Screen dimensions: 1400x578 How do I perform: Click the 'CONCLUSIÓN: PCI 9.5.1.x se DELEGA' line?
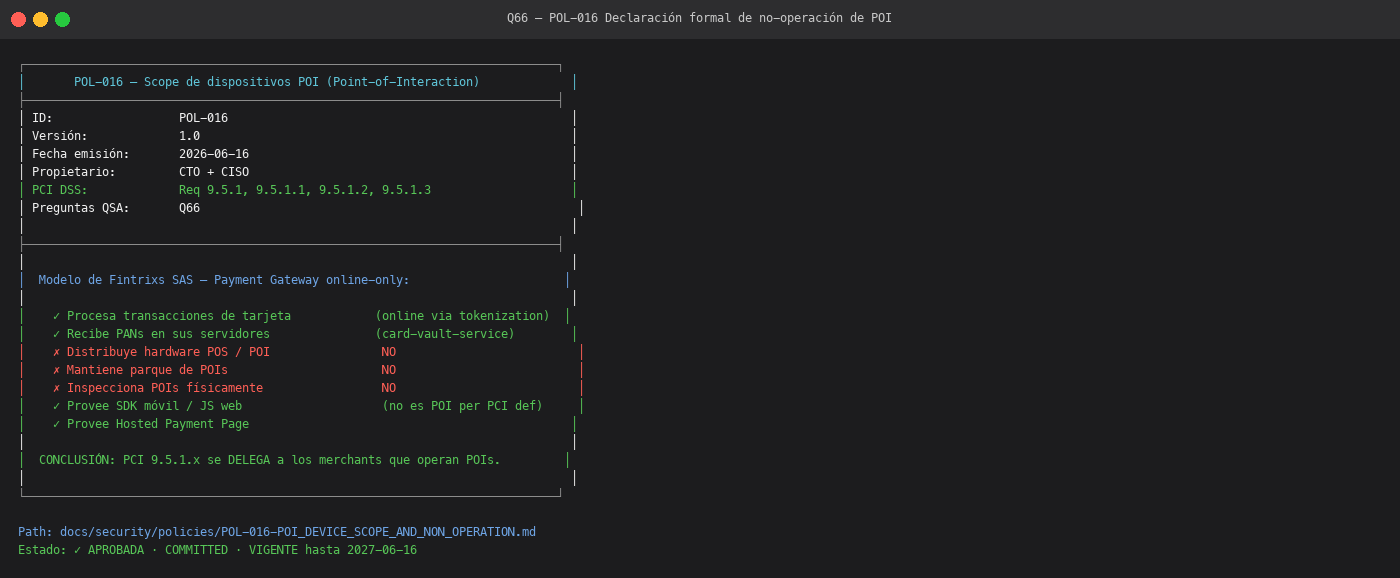(270, 460)
